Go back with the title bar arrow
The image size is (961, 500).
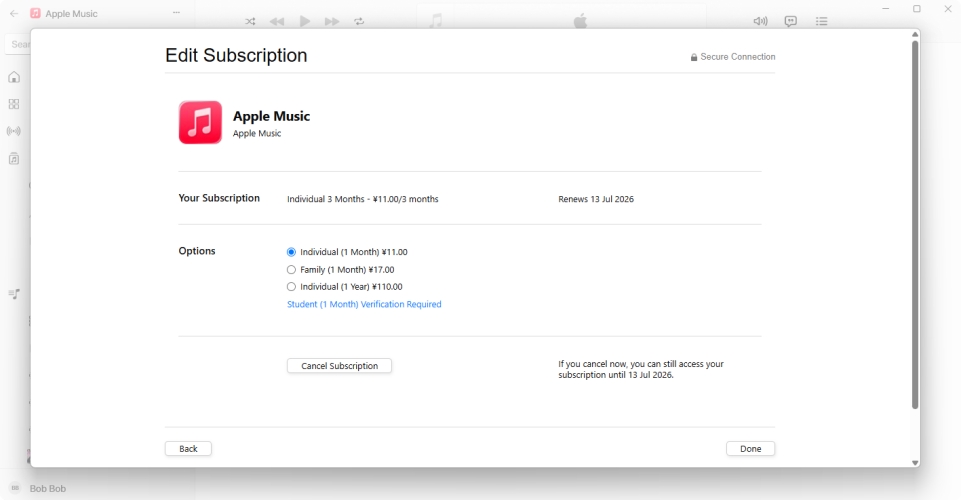tap(13, 13)
